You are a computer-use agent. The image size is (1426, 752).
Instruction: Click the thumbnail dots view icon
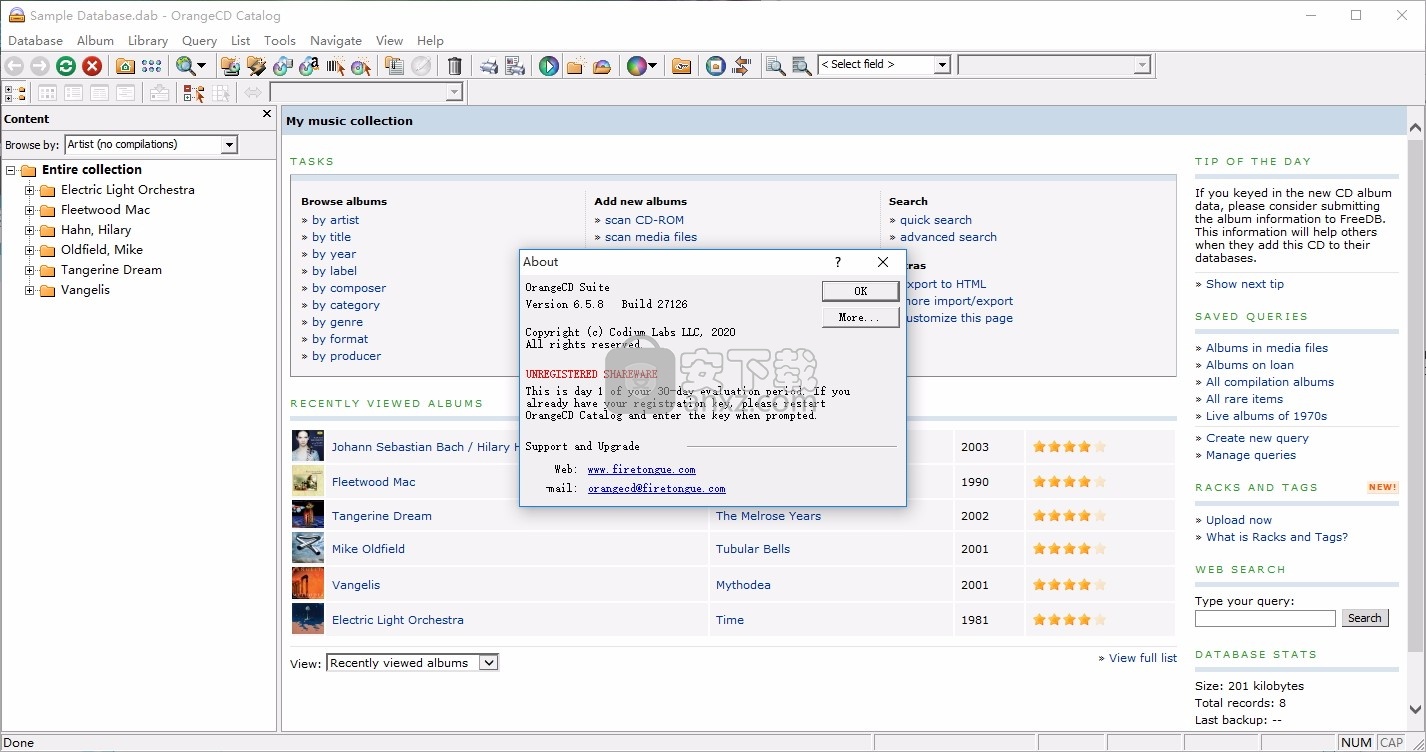pos(151,66)
